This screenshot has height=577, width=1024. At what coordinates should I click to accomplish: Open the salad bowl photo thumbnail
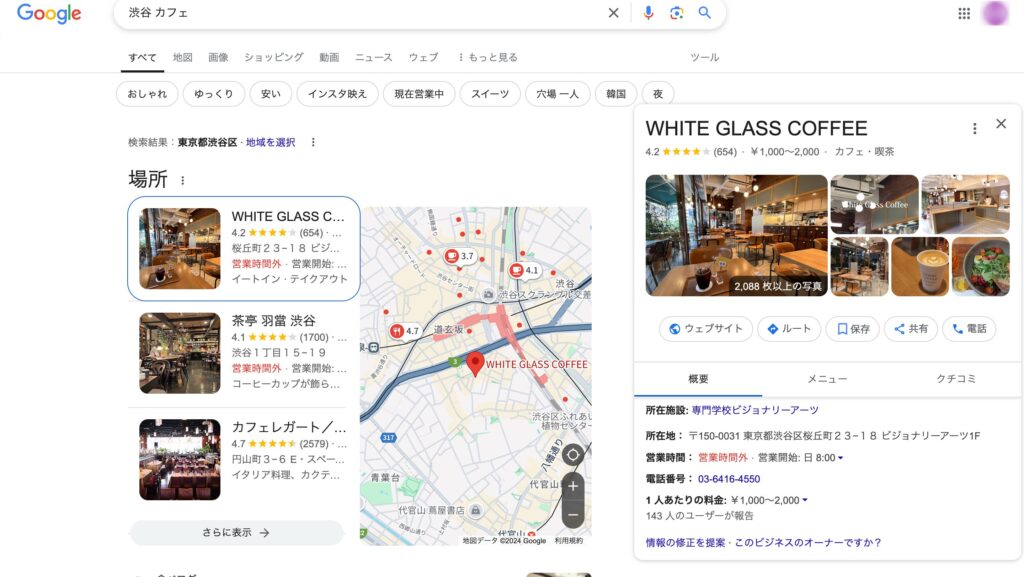981,267
